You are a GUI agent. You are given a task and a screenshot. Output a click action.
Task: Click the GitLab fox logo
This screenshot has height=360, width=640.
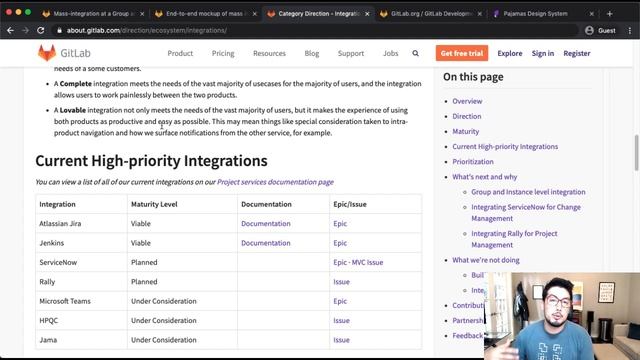tap(47, 53)
